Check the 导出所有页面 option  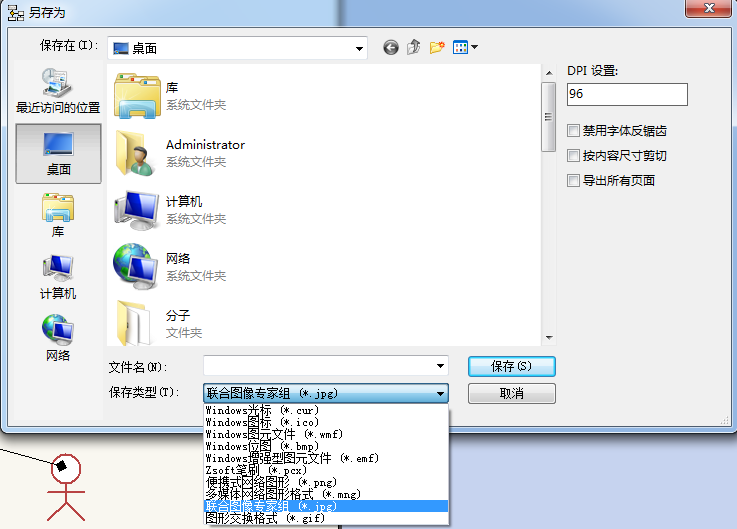tap(573, 181)
